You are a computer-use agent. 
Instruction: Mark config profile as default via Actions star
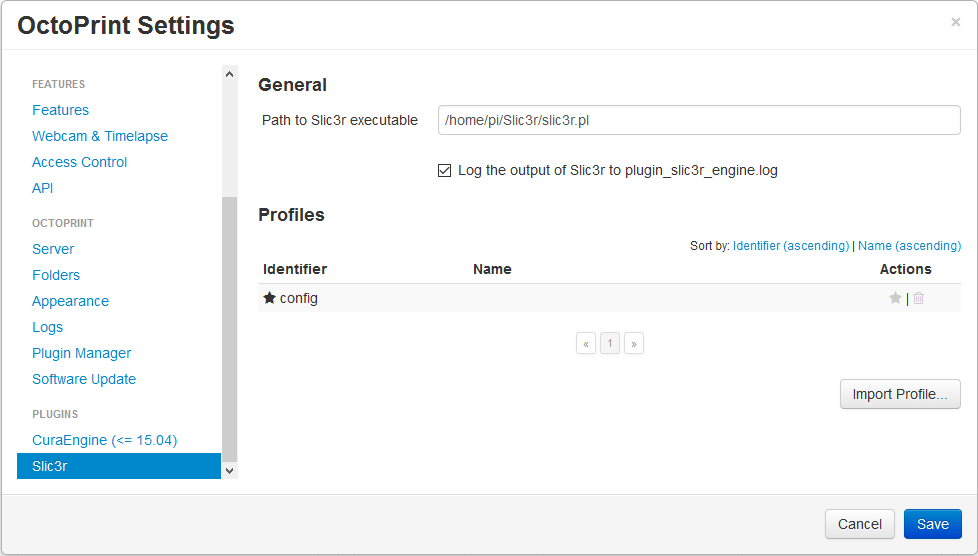[895, 298]
